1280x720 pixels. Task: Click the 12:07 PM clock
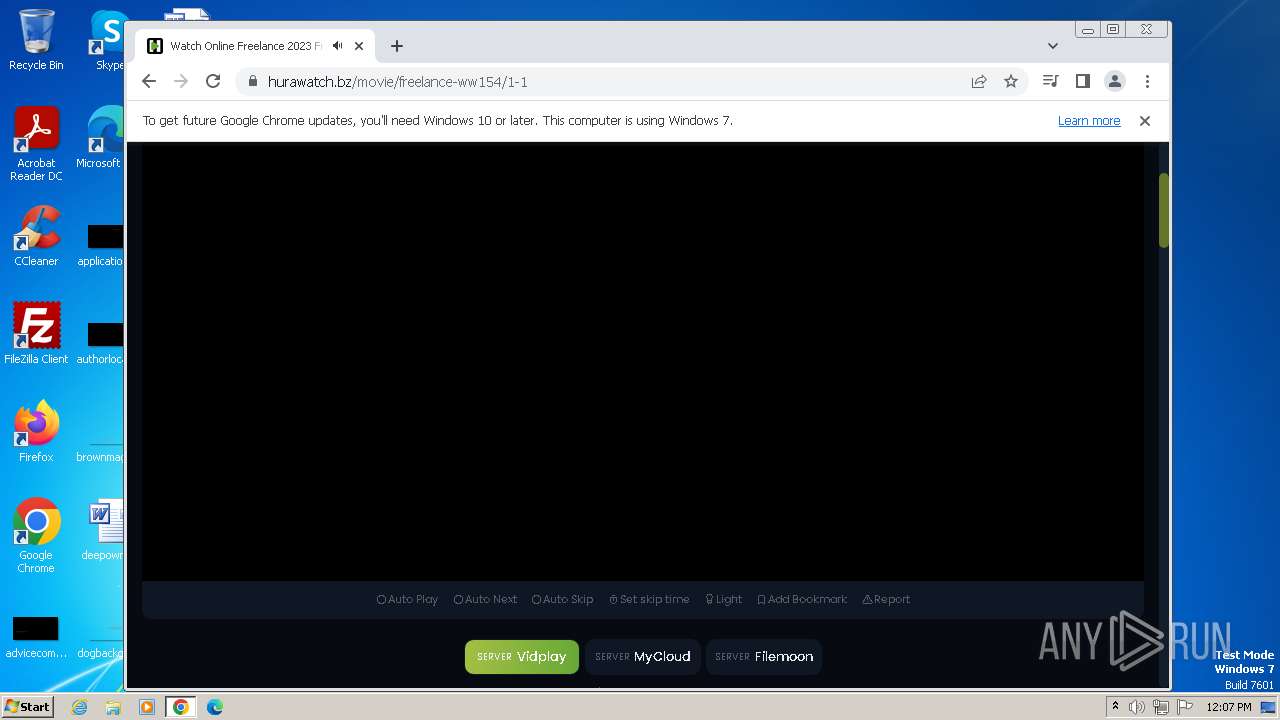(1229, 707)
